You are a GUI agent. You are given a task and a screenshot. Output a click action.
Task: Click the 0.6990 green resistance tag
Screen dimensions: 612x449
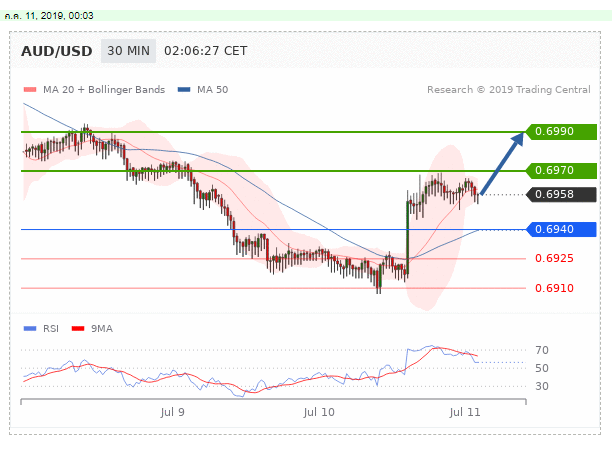tap(561, 132)
